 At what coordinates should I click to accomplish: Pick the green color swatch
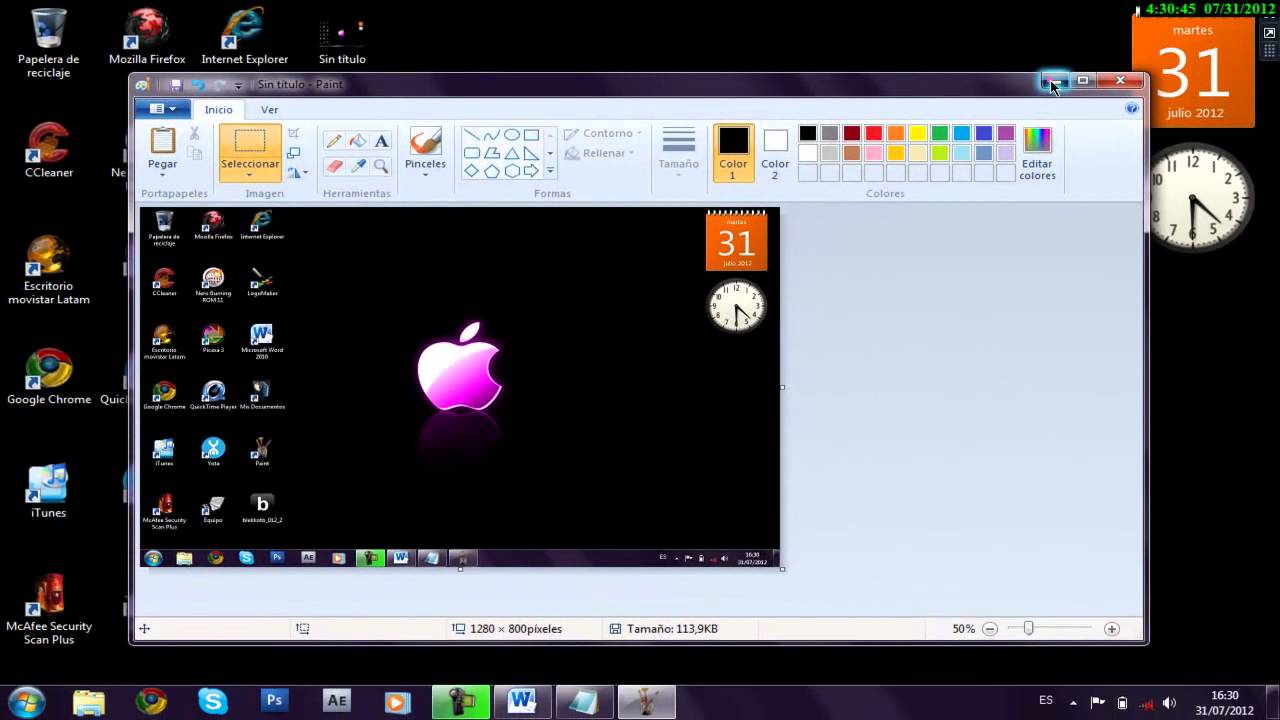940,133
